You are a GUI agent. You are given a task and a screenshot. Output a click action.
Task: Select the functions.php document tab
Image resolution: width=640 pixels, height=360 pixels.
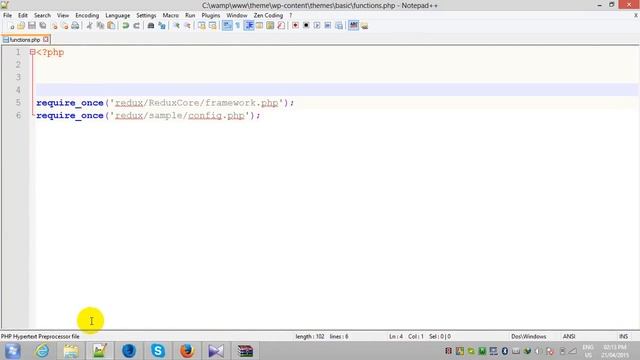[24, 40]
